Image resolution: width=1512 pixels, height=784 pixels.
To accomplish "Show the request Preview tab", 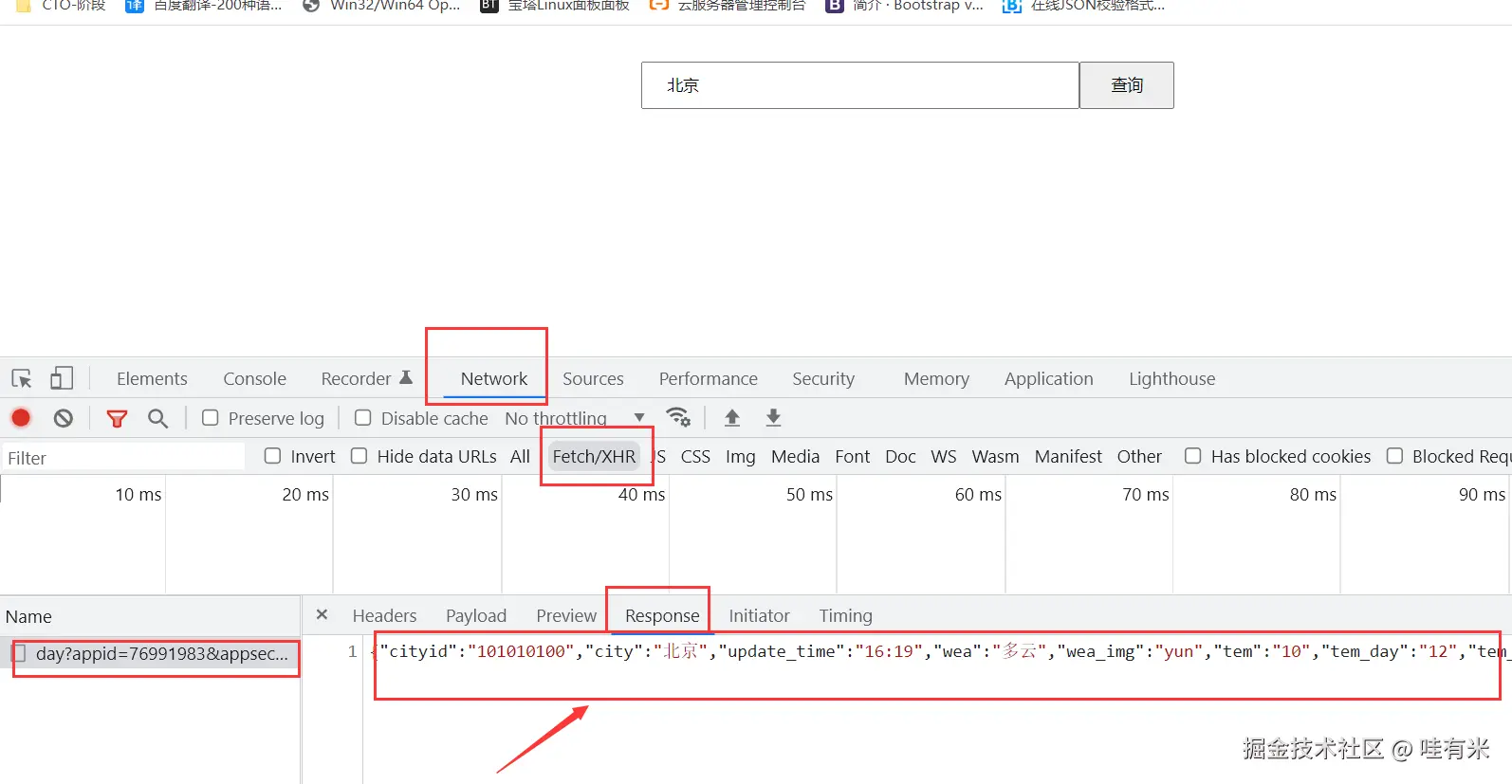I will [566, 615].
